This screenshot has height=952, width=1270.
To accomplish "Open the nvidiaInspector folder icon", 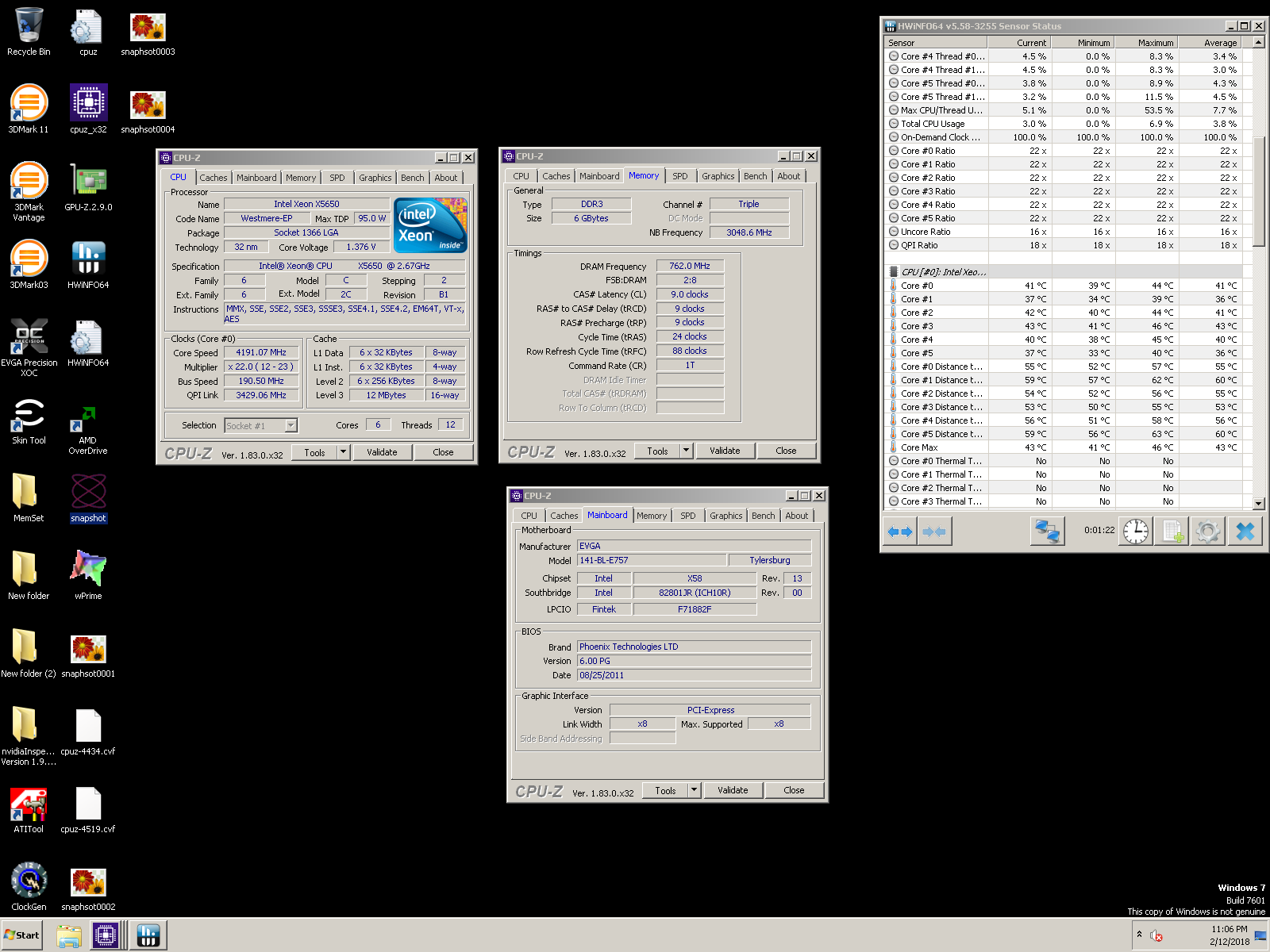I will coord(29,735).
